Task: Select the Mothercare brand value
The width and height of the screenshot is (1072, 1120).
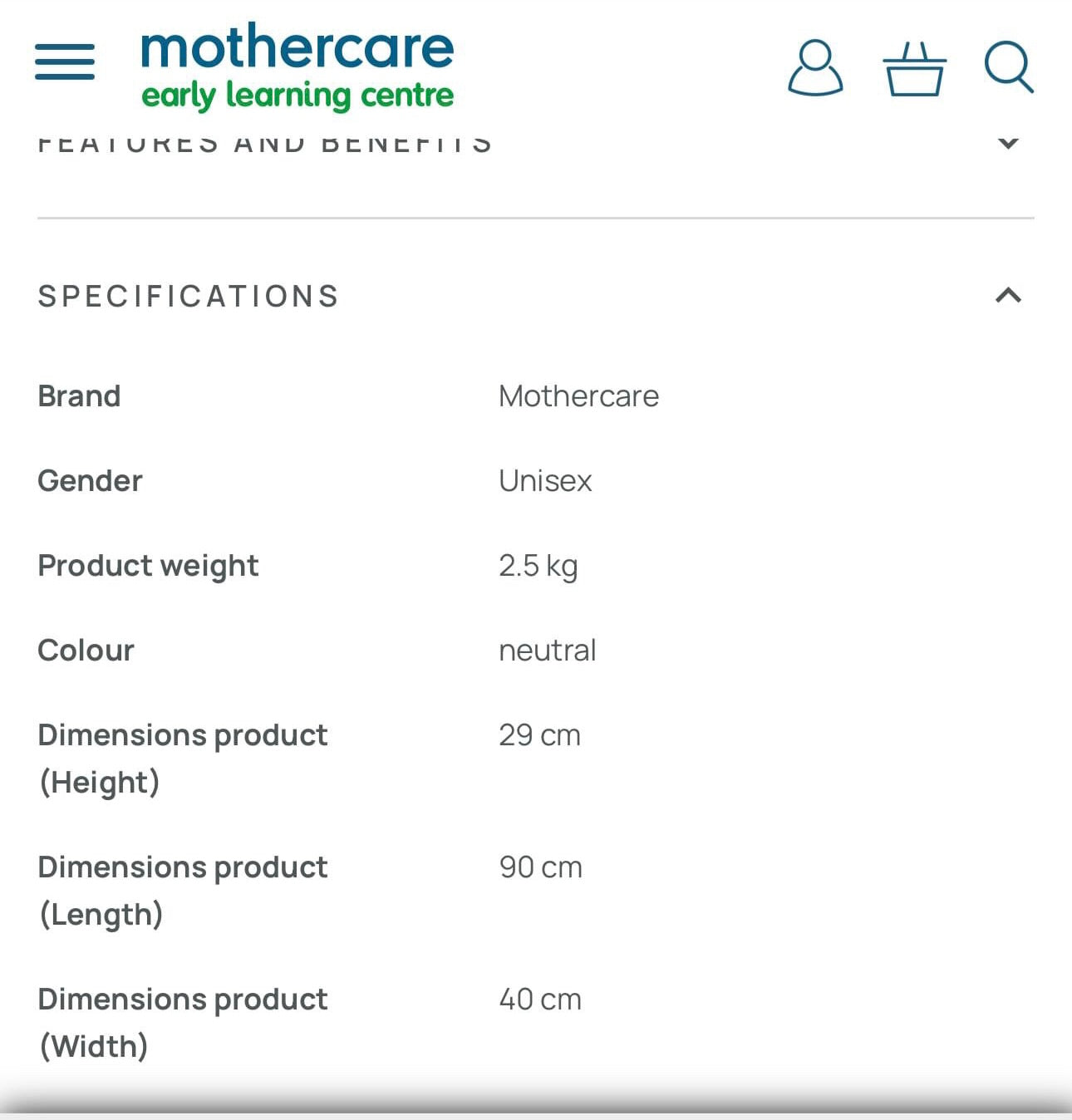Action: point(578,396)
